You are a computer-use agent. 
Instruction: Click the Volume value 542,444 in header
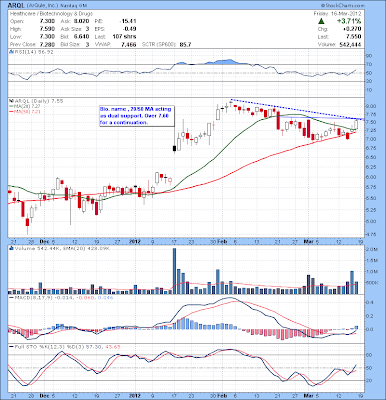tap(349, 44)
